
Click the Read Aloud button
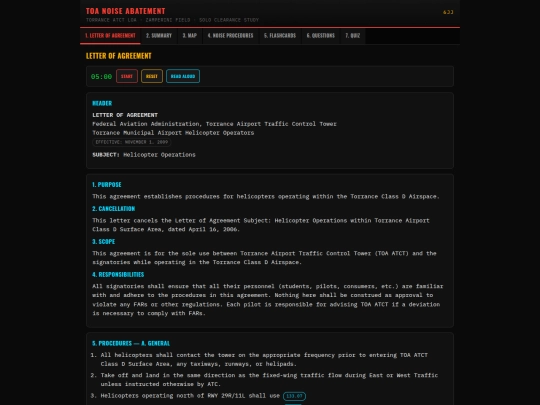click(183, 76)
